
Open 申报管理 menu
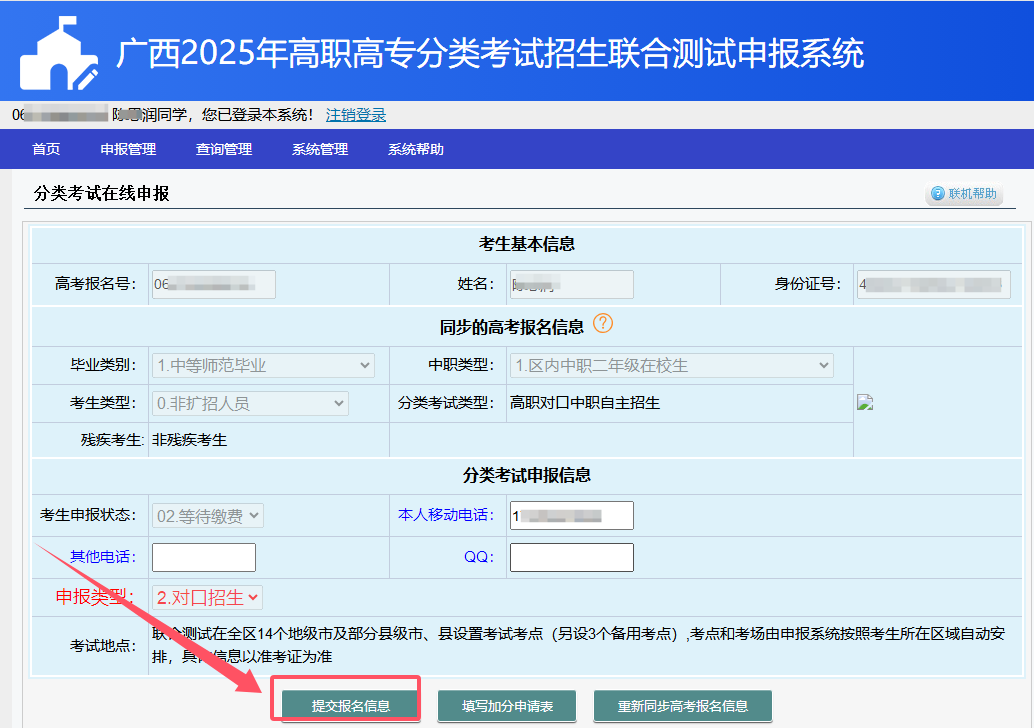(128, 150)
